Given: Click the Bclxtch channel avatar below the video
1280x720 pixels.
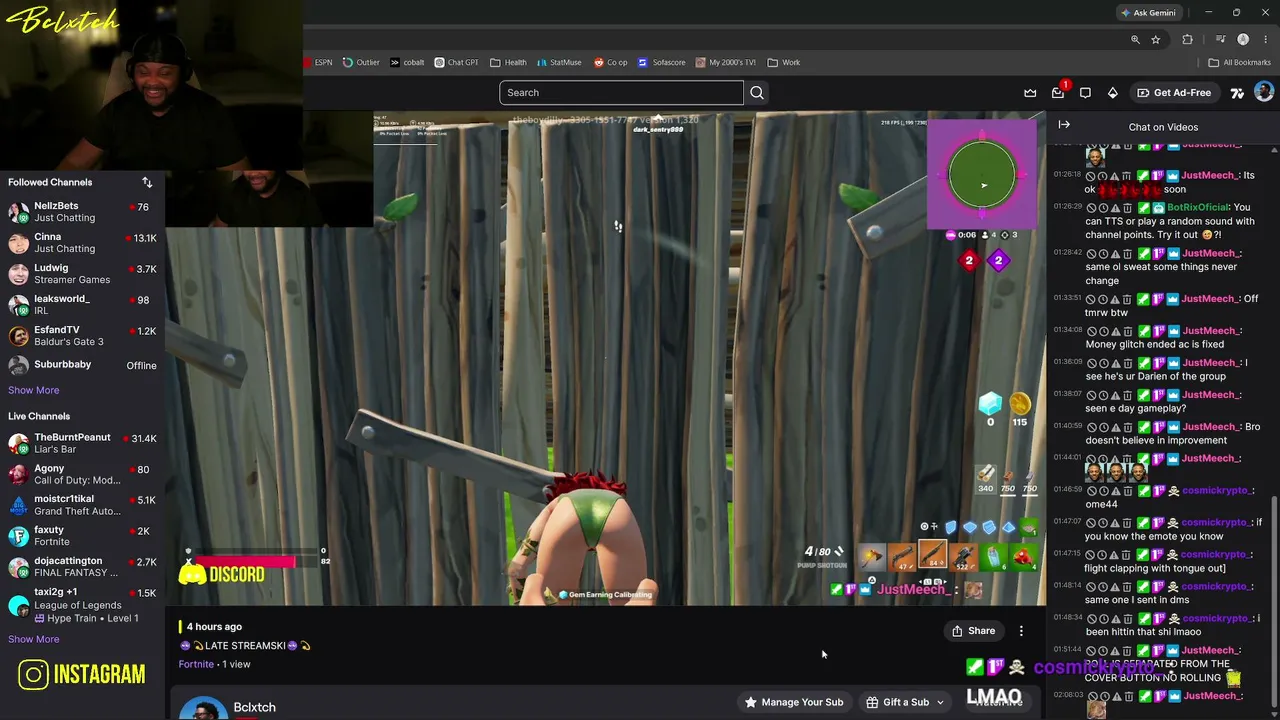Looking at the screenshot, I should [203, 708].
